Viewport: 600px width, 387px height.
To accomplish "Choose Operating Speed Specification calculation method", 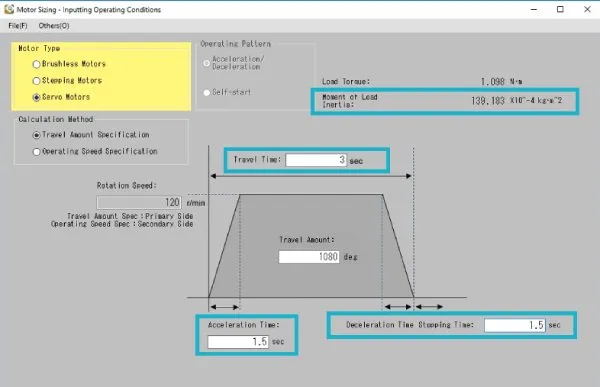I will pyautogui.click(x=37, y=152).
